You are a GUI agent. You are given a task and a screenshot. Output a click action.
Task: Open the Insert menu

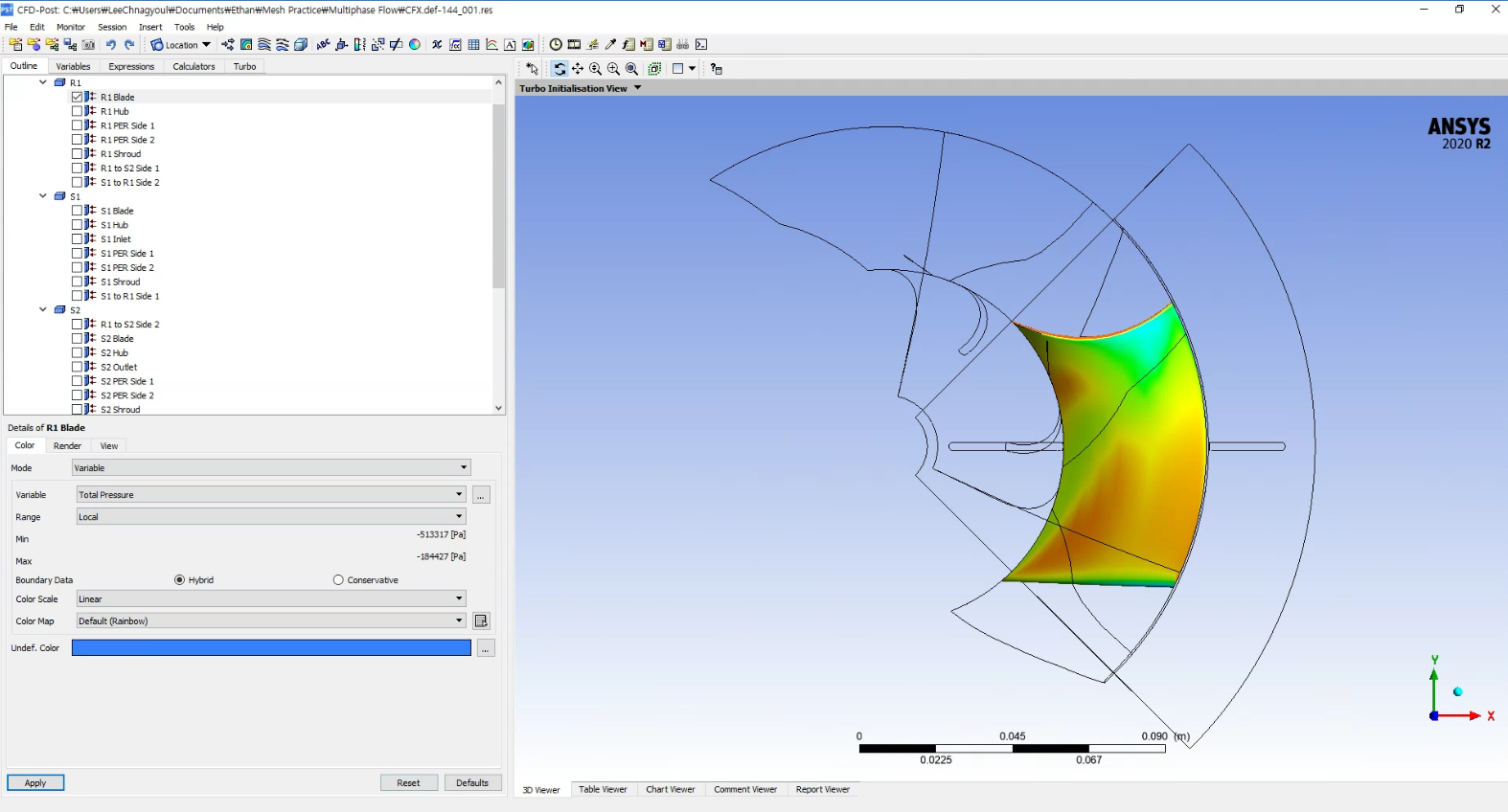[x=150, y=27]
